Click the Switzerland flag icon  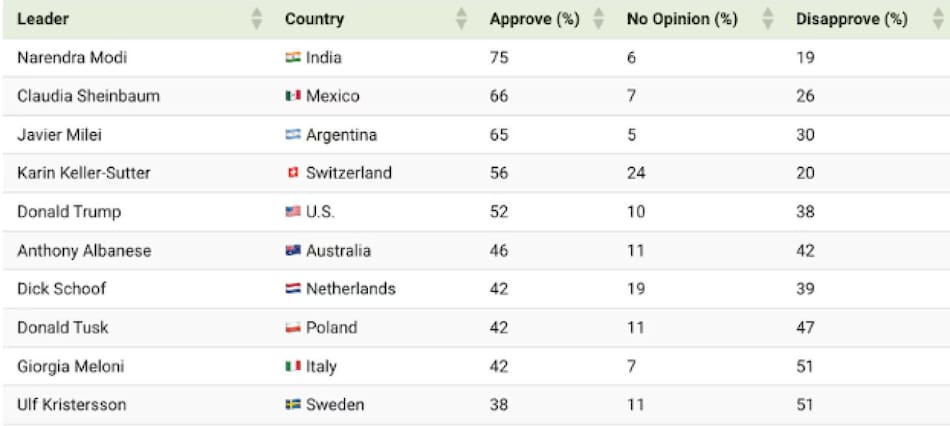[293, 173]
